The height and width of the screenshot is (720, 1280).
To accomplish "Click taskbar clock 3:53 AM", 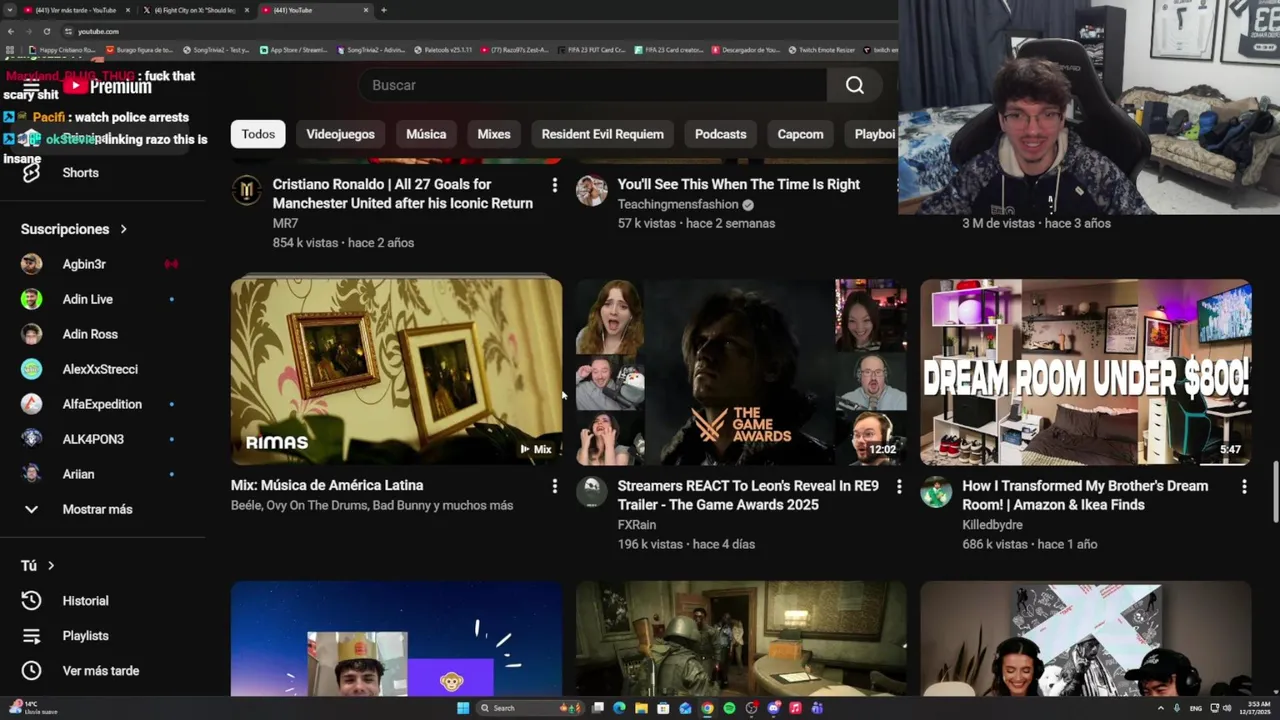I will click(x=1258, y=708).
